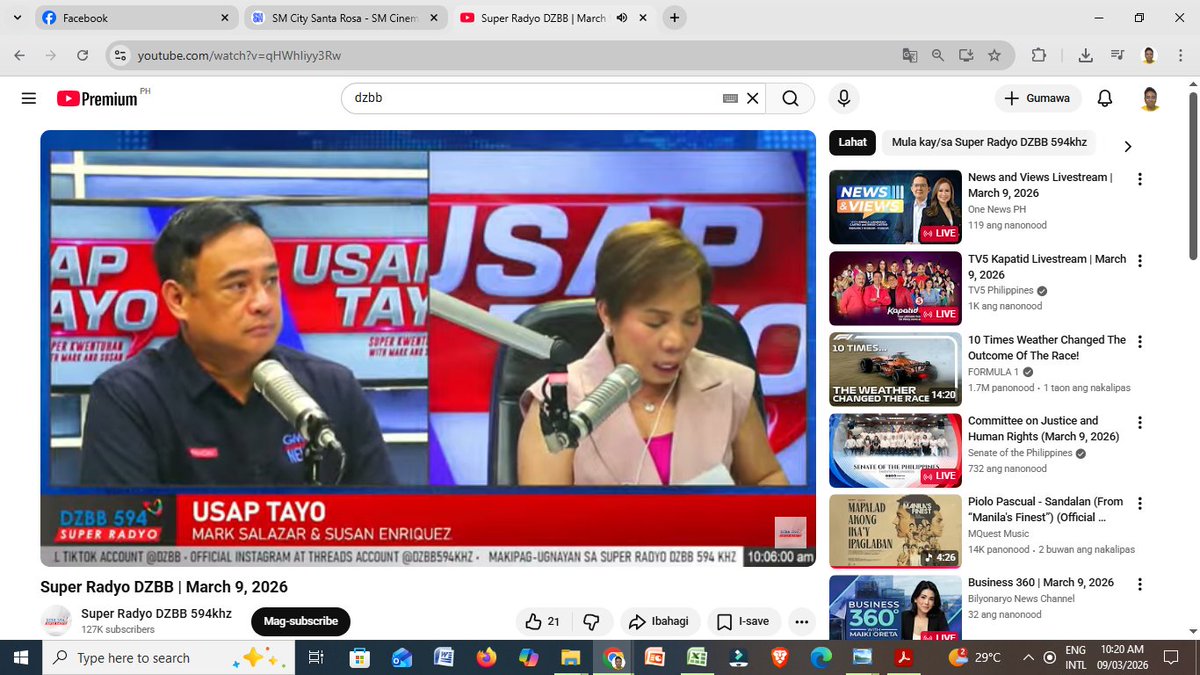Open YouTube account avatar menu

1151,98
